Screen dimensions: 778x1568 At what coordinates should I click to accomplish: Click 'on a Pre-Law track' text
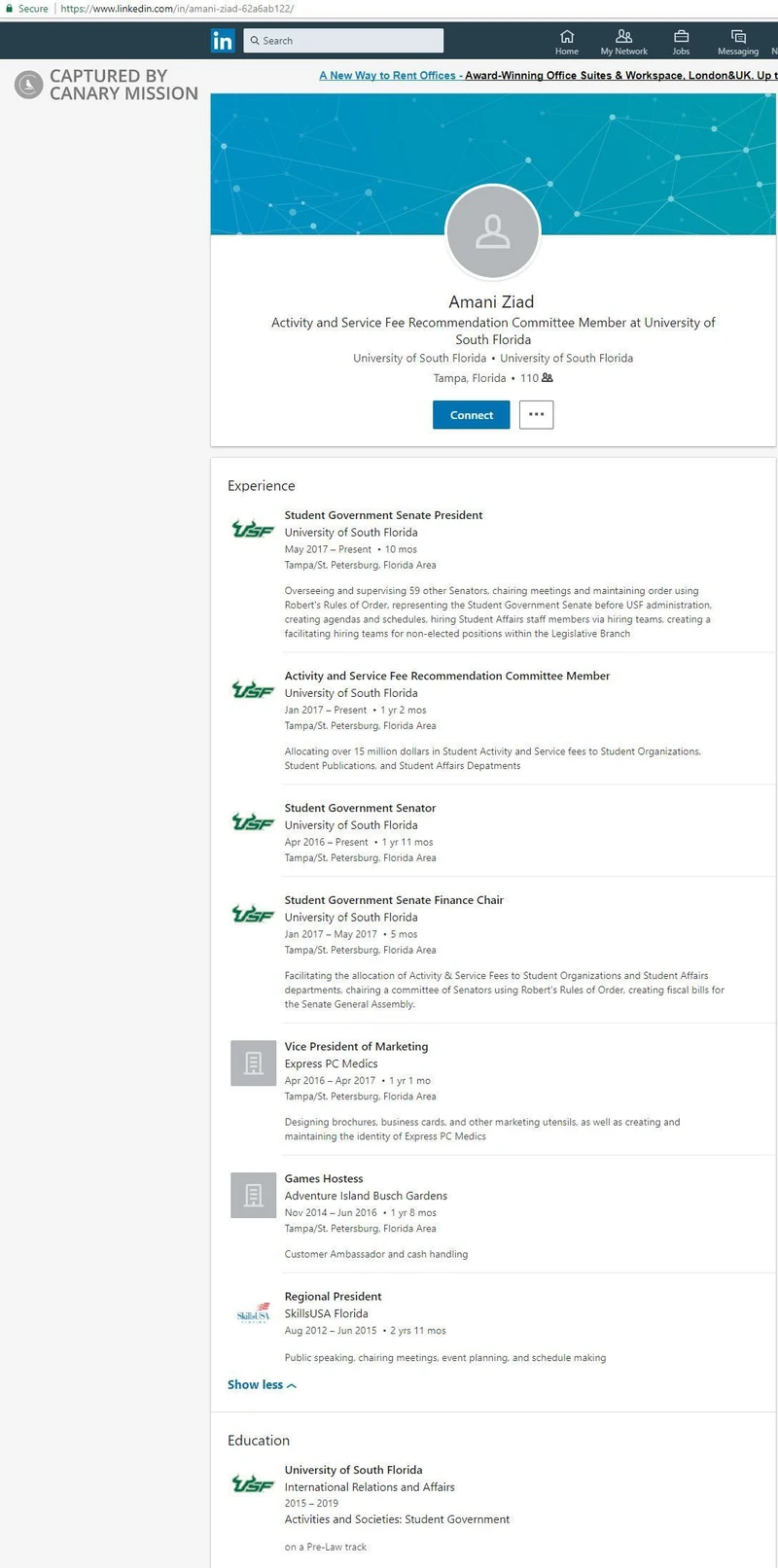click(x=325, y=1547)
